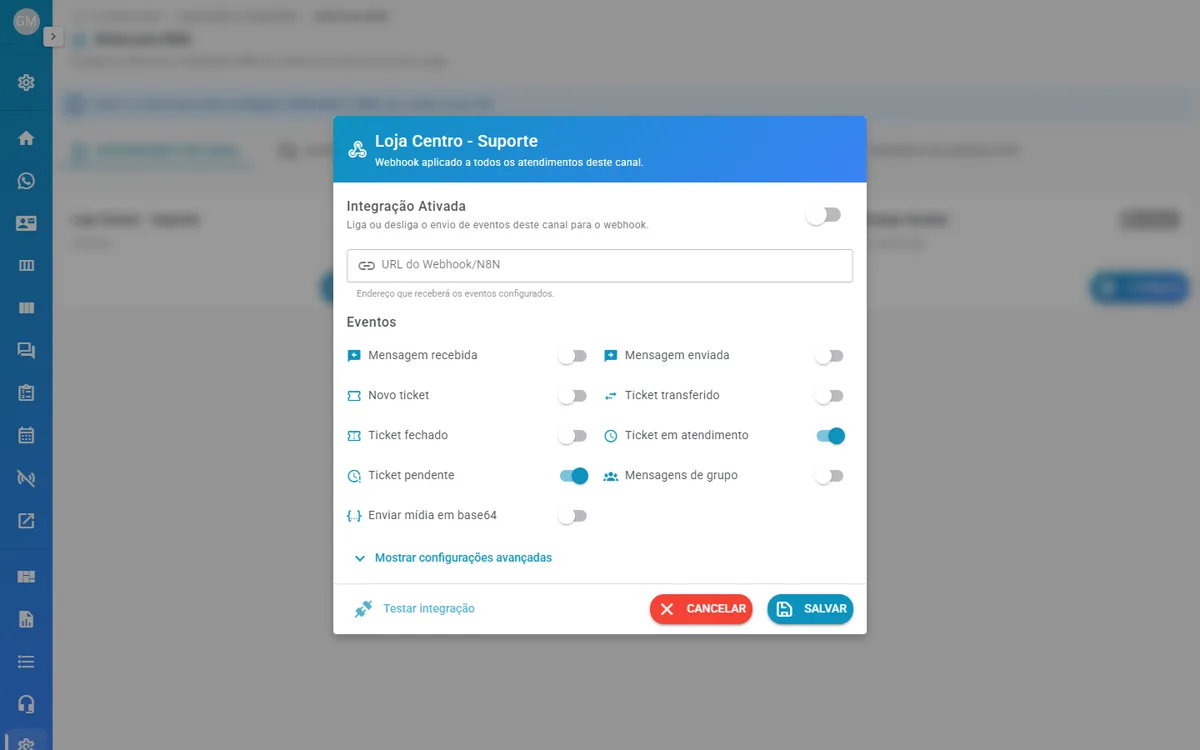Open the WhatsApp icon in sidebar
This screenshot has width=1200, height=750.
(x=26, y=181)
